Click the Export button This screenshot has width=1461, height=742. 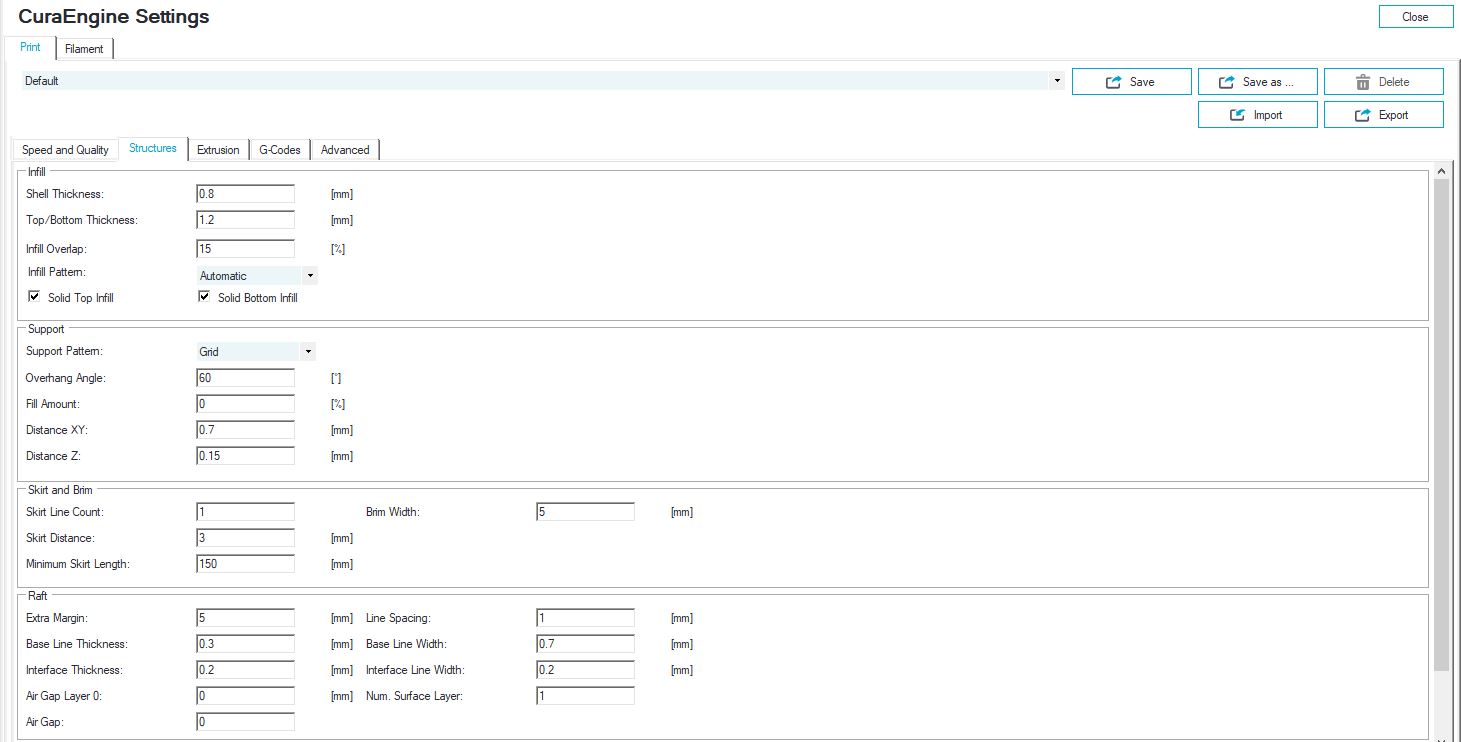point(1383,115)
